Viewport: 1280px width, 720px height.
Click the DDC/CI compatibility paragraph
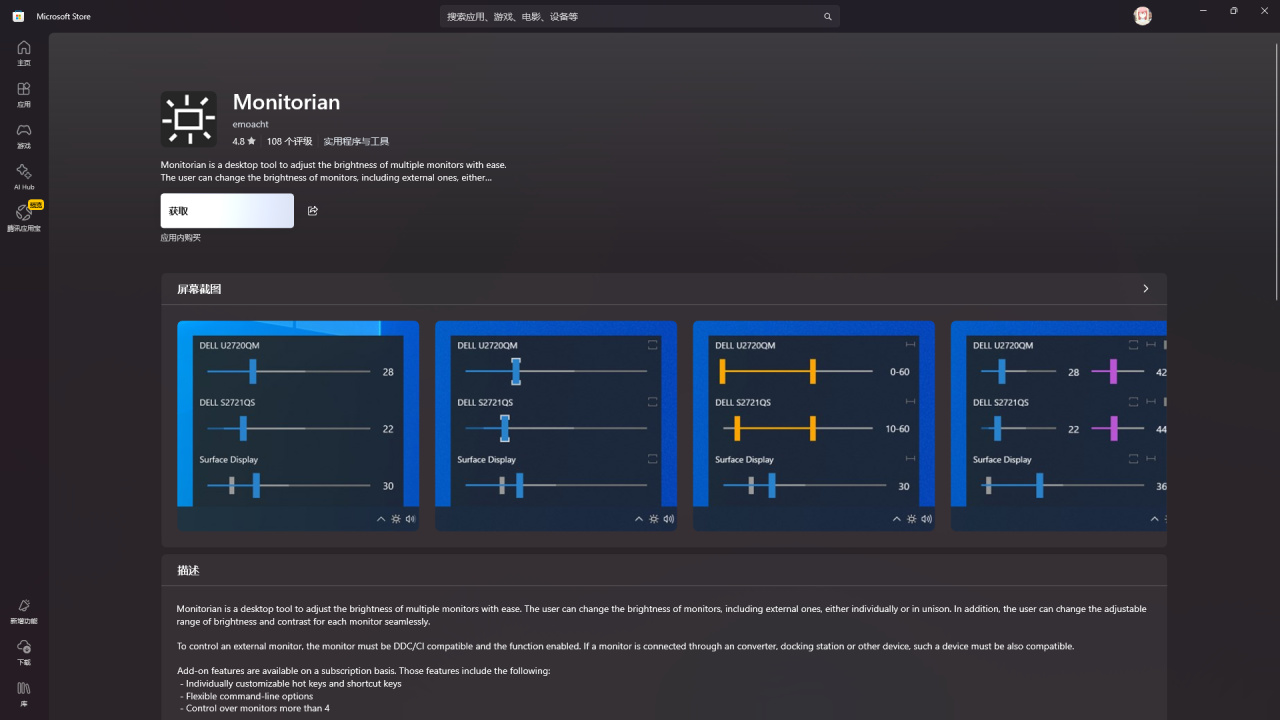click(x=625, y=646)
